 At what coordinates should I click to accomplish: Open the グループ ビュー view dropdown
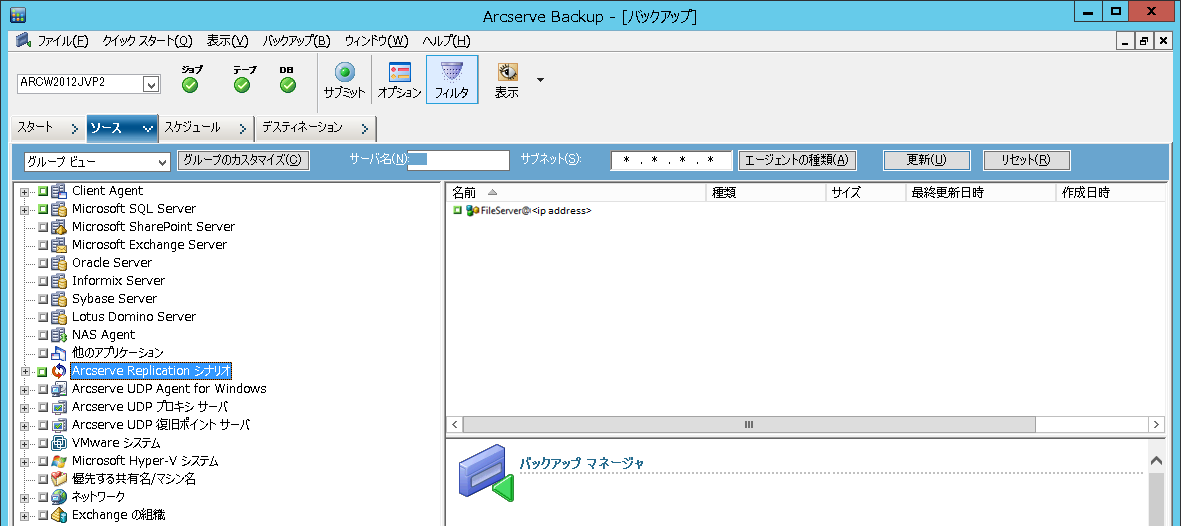click(x=163, y=161)
